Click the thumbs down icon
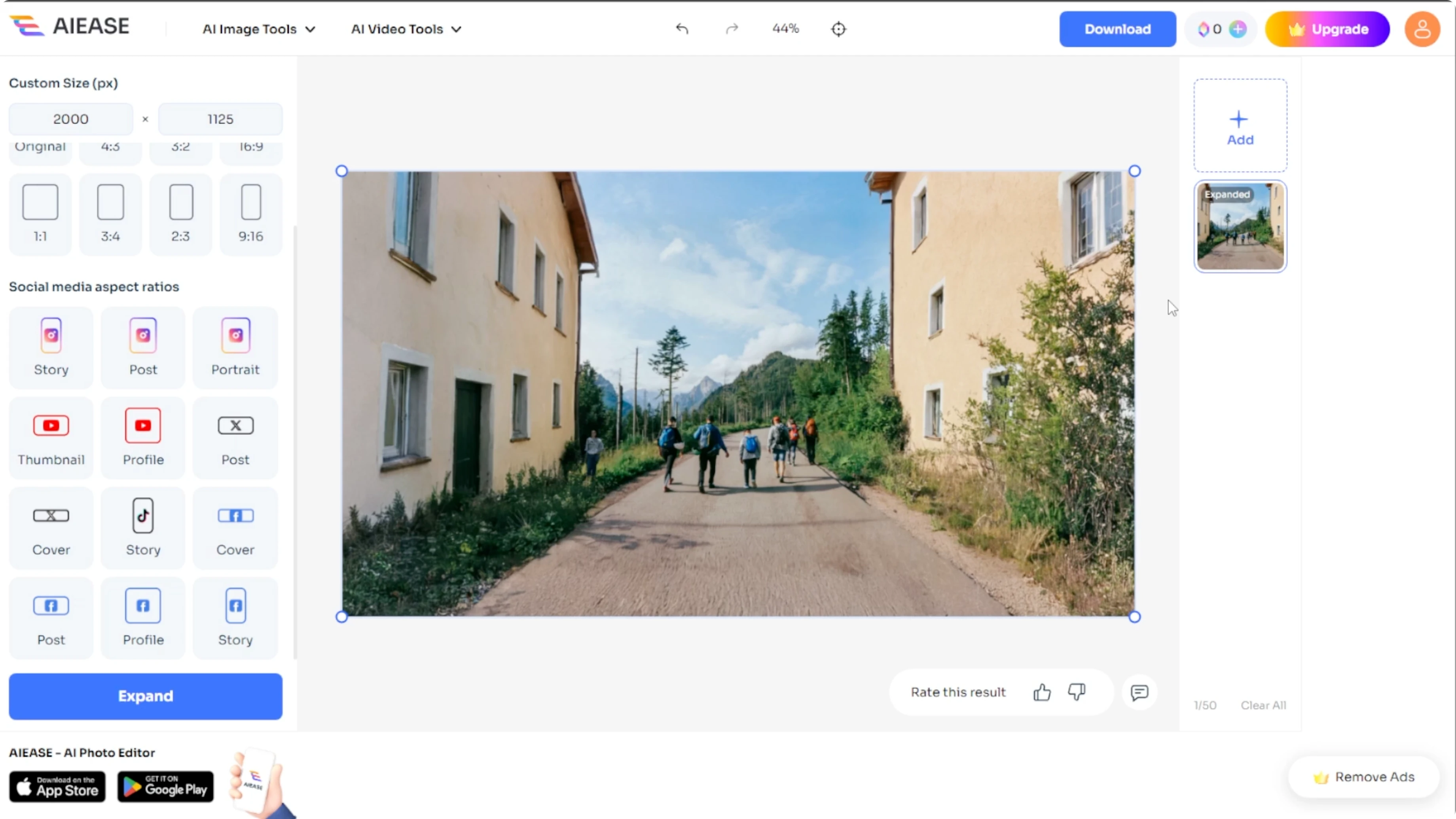The width and height of the screenshot is (1456, 819). point(1077,692)
